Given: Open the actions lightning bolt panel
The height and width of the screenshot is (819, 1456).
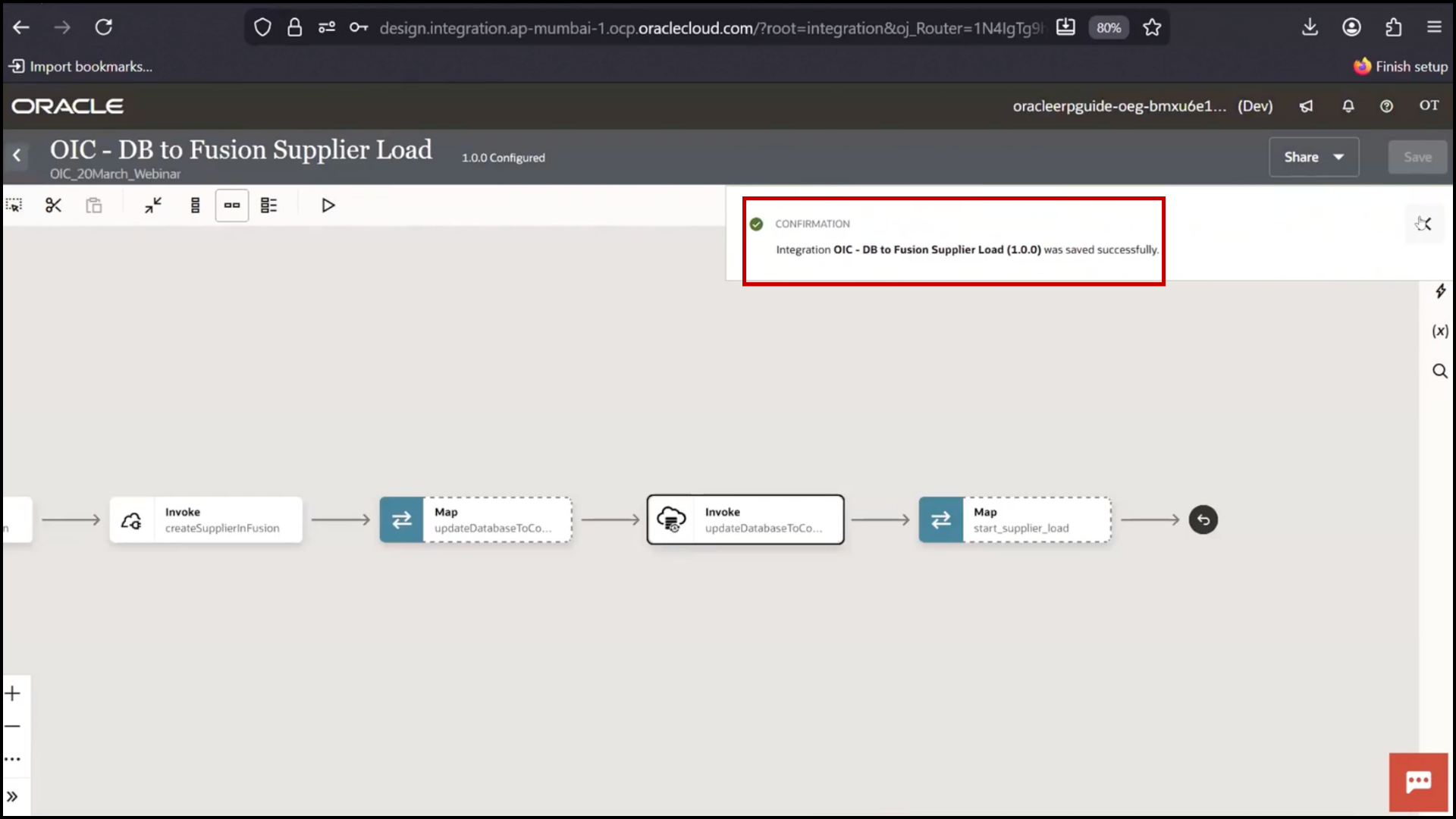Looking at the screenshot, I should [x=1440, y=291].
